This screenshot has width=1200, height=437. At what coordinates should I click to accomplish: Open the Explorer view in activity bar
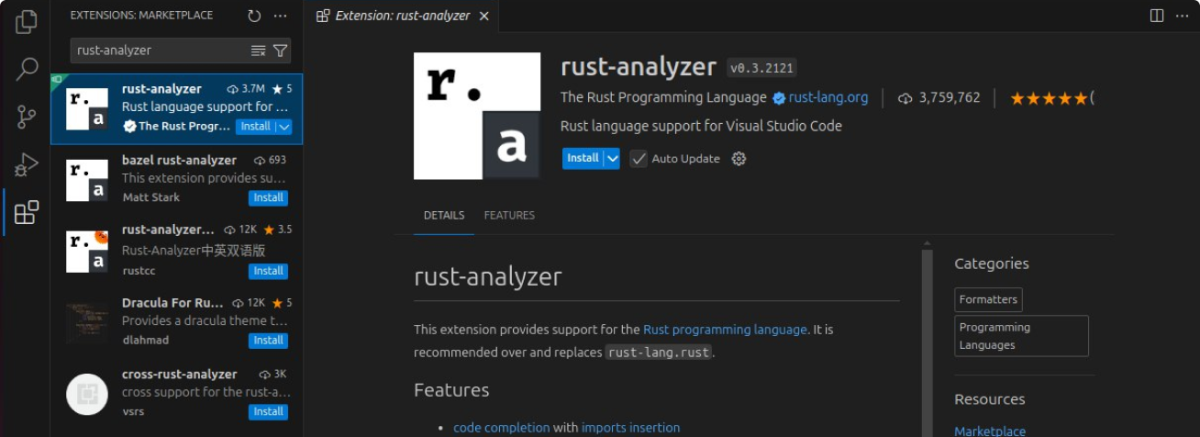click(x=27, y=21)
